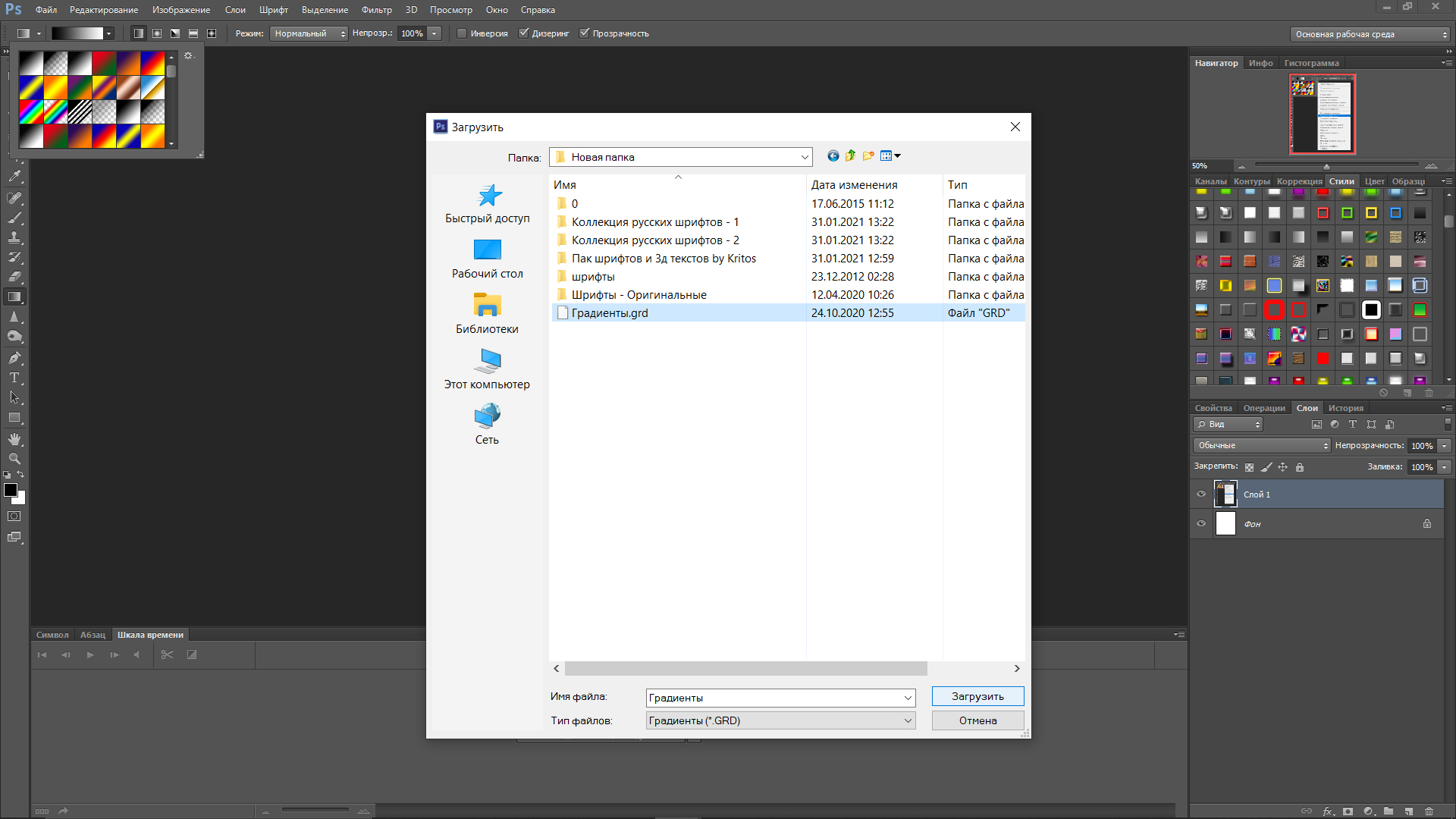Click foreground color swatch

11,491
